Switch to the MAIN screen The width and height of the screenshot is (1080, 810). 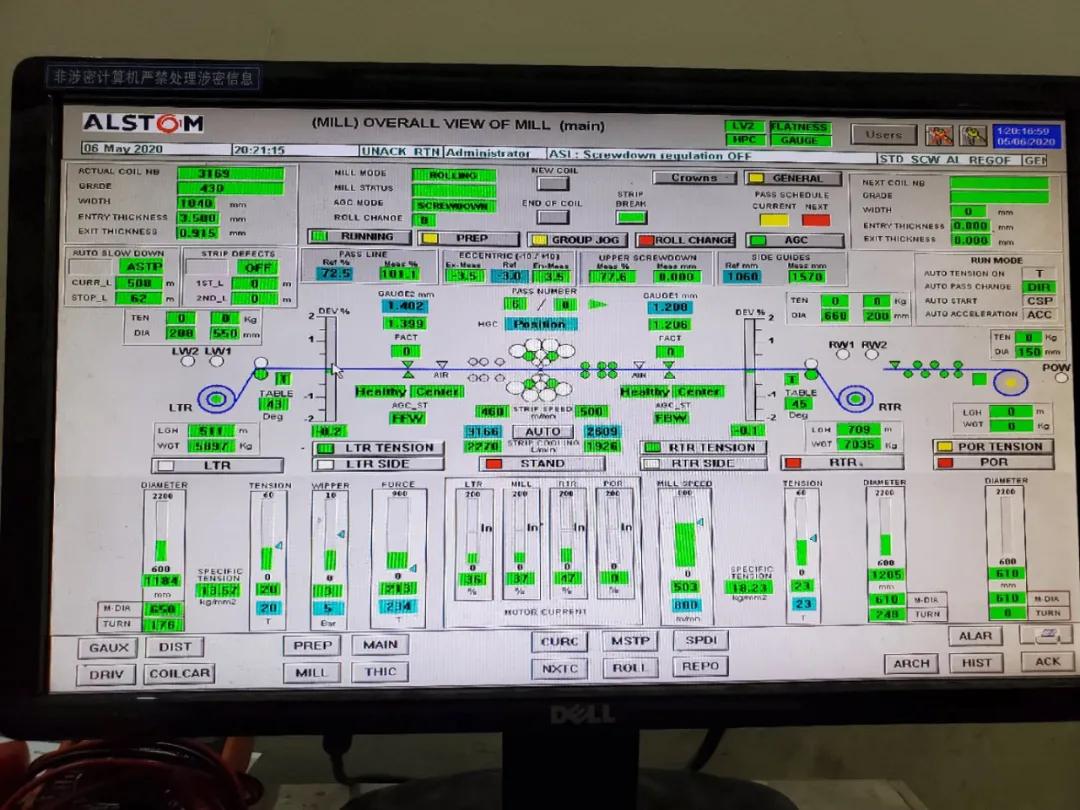(380, 645)
